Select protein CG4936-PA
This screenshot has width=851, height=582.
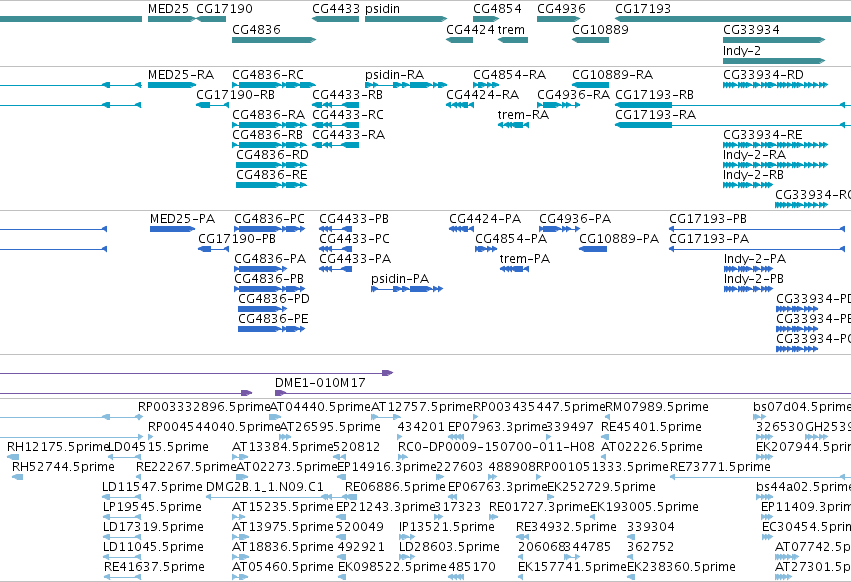pos(559,229)
